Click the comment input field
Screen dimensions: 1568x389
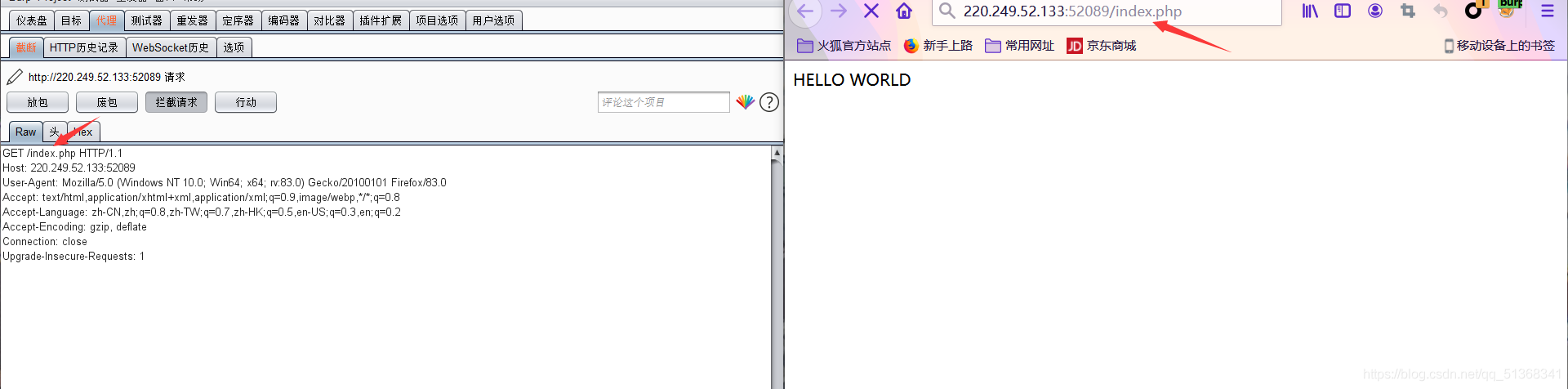click(664, 102)
